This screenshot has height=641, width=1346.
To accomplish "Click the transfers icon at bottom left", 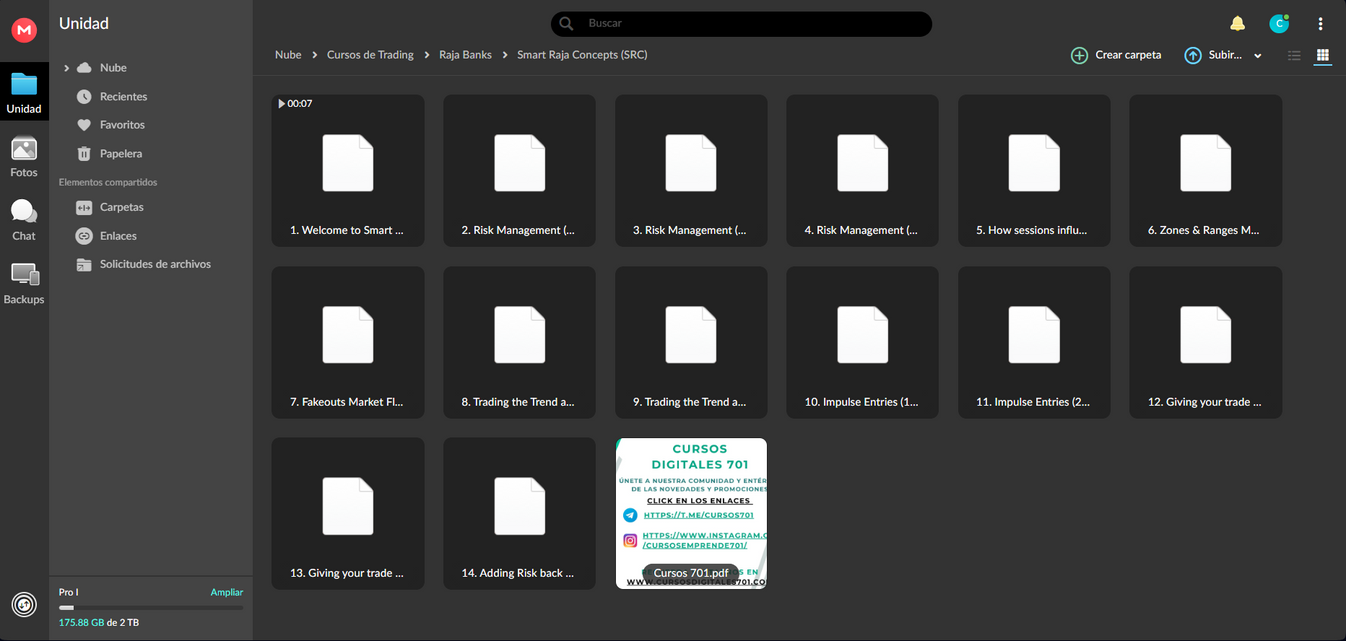I will tap(24, 604).
